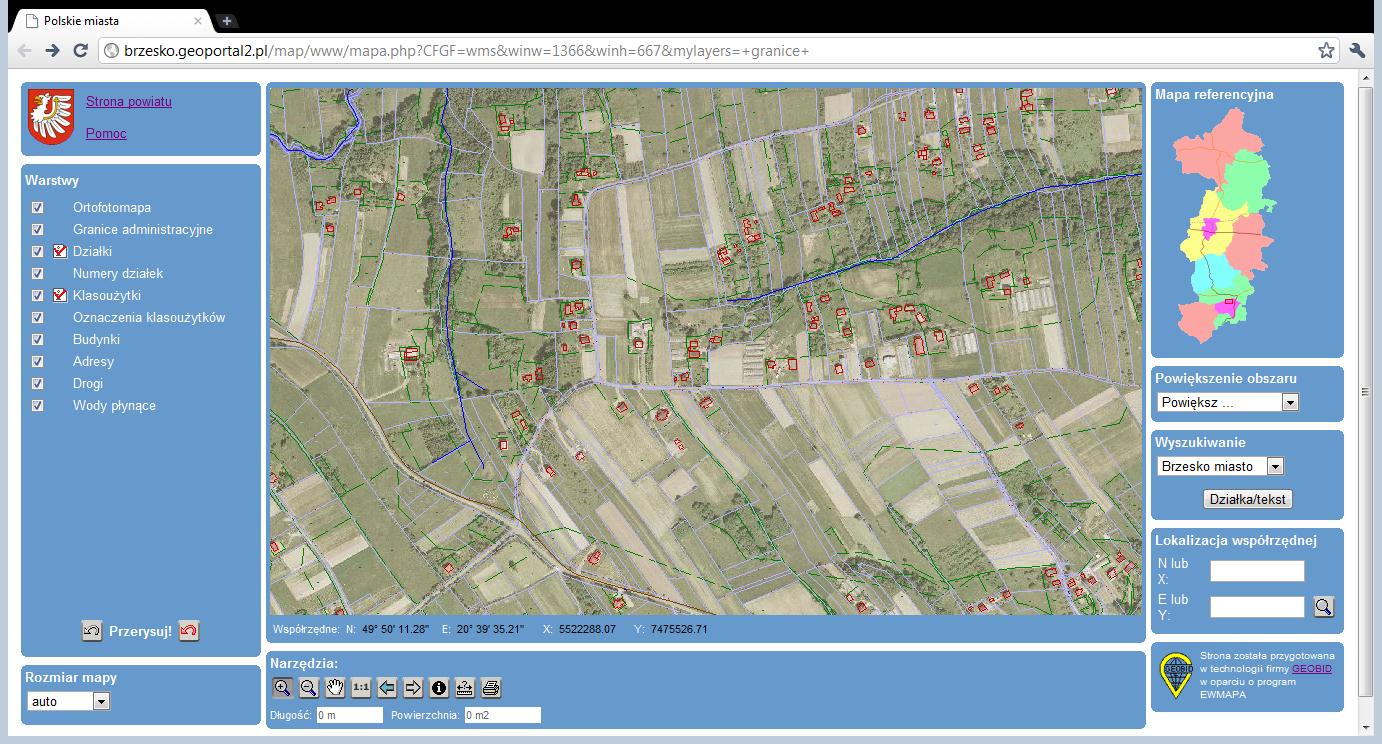This screenshot has width=1382, height=744.
Task: Open the browser wrench menu
Action: 1357,50
